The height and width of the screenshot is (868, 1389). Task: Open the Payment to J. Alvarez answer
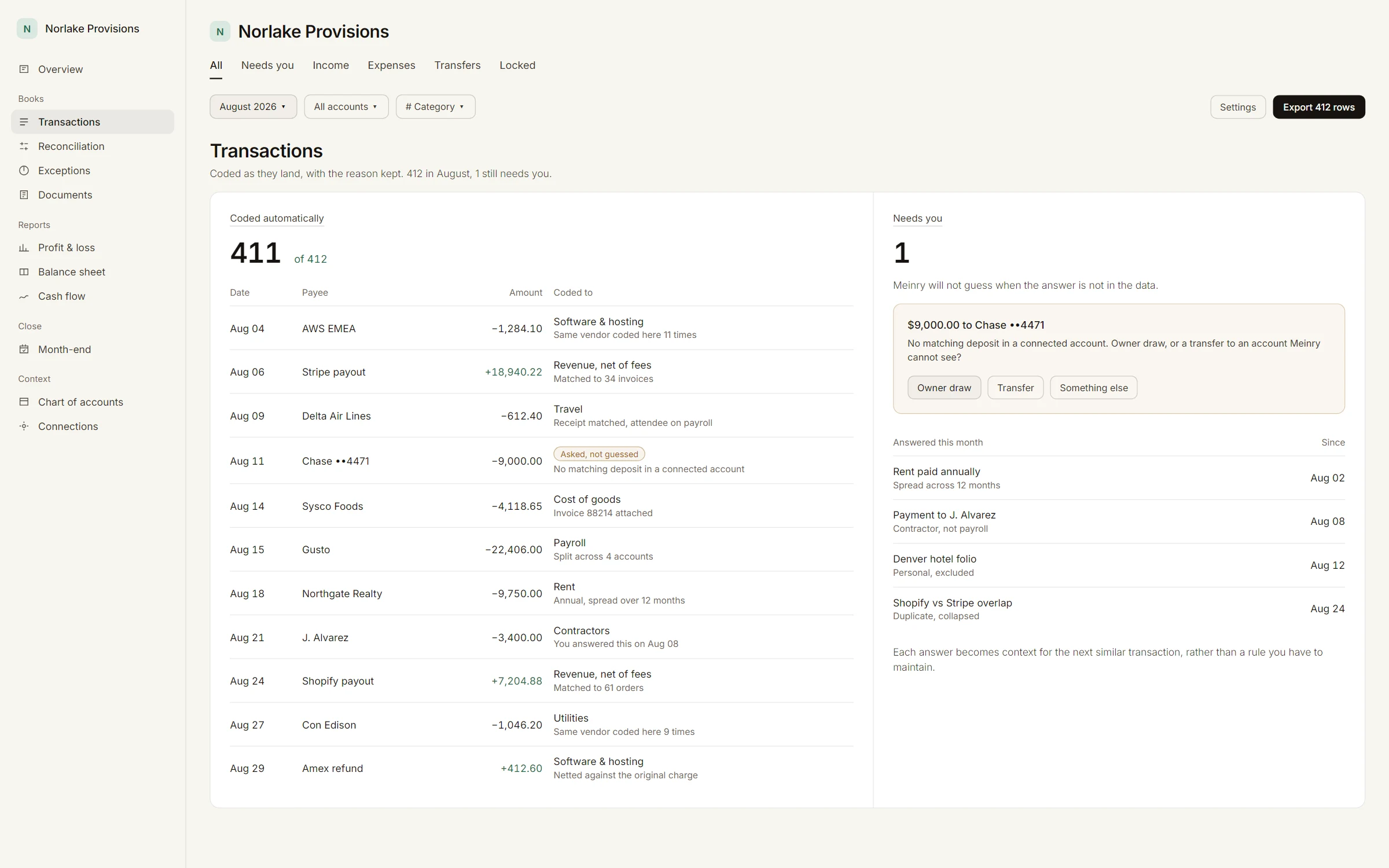point(1119,521)
